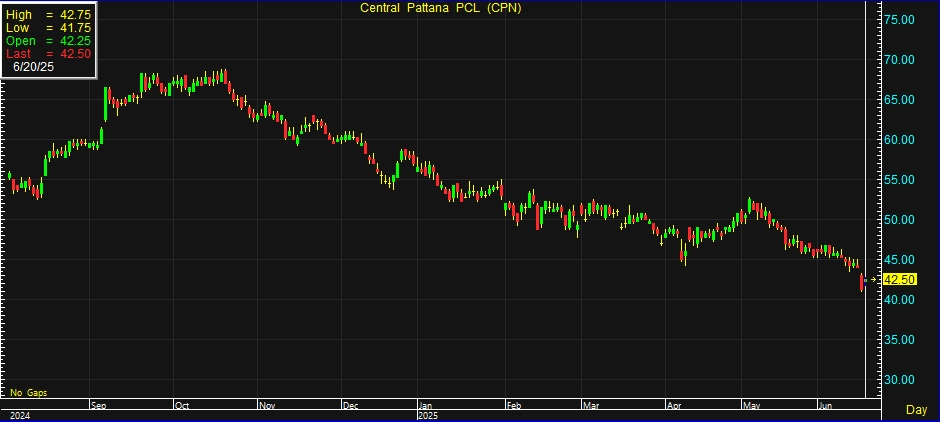Select the Dec marker on the time axis
Image resolution: width=940 pixels, height=422 pixels.
tap(350, 406)
